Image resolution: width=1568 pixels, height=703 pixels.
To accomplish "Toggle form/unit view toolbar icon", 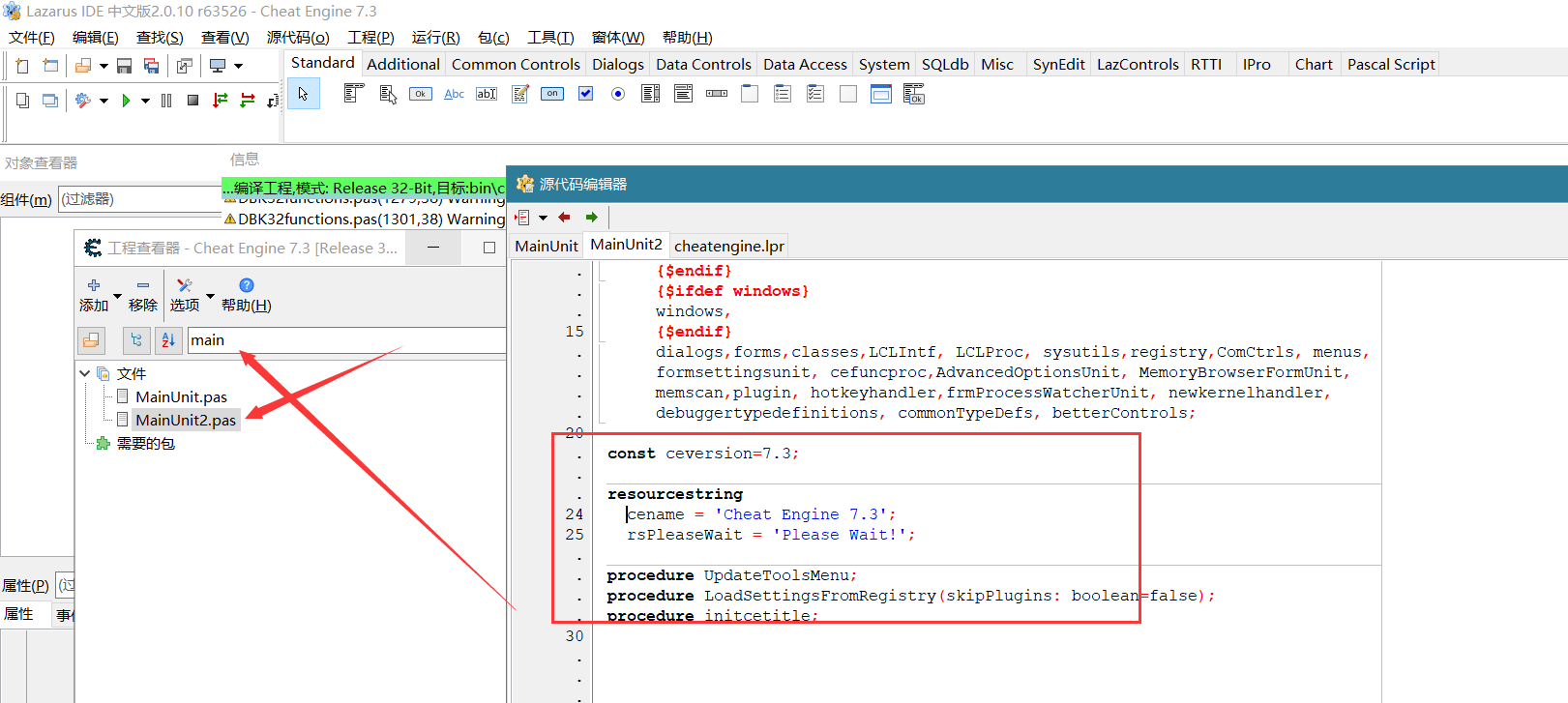I will pos(184,66).
